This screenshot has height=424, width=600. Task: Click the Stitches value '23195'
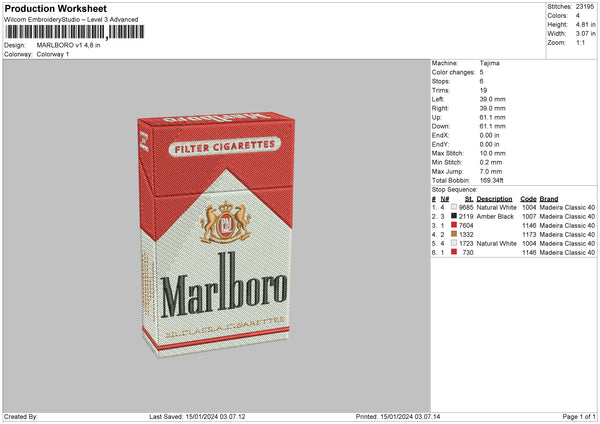(585, 7)
